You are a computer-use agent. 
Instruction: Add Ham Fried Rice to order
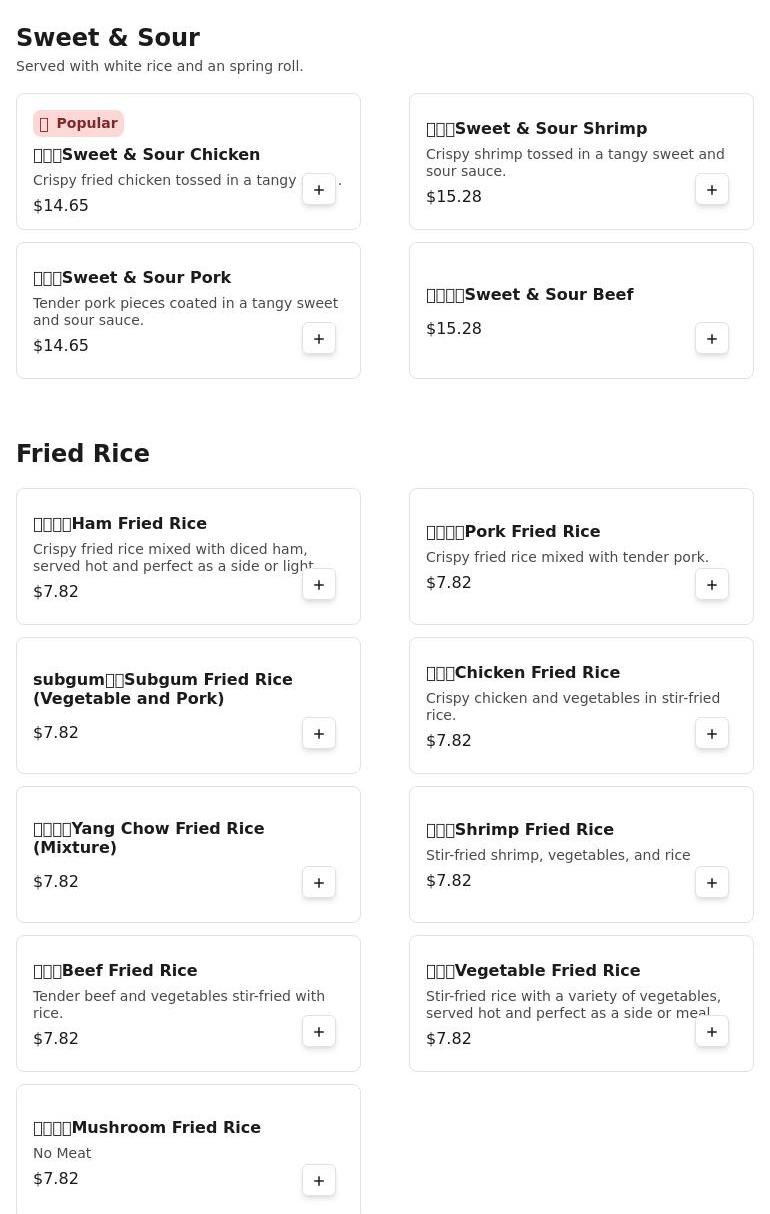pyautogui.click(x=319, y=585)
